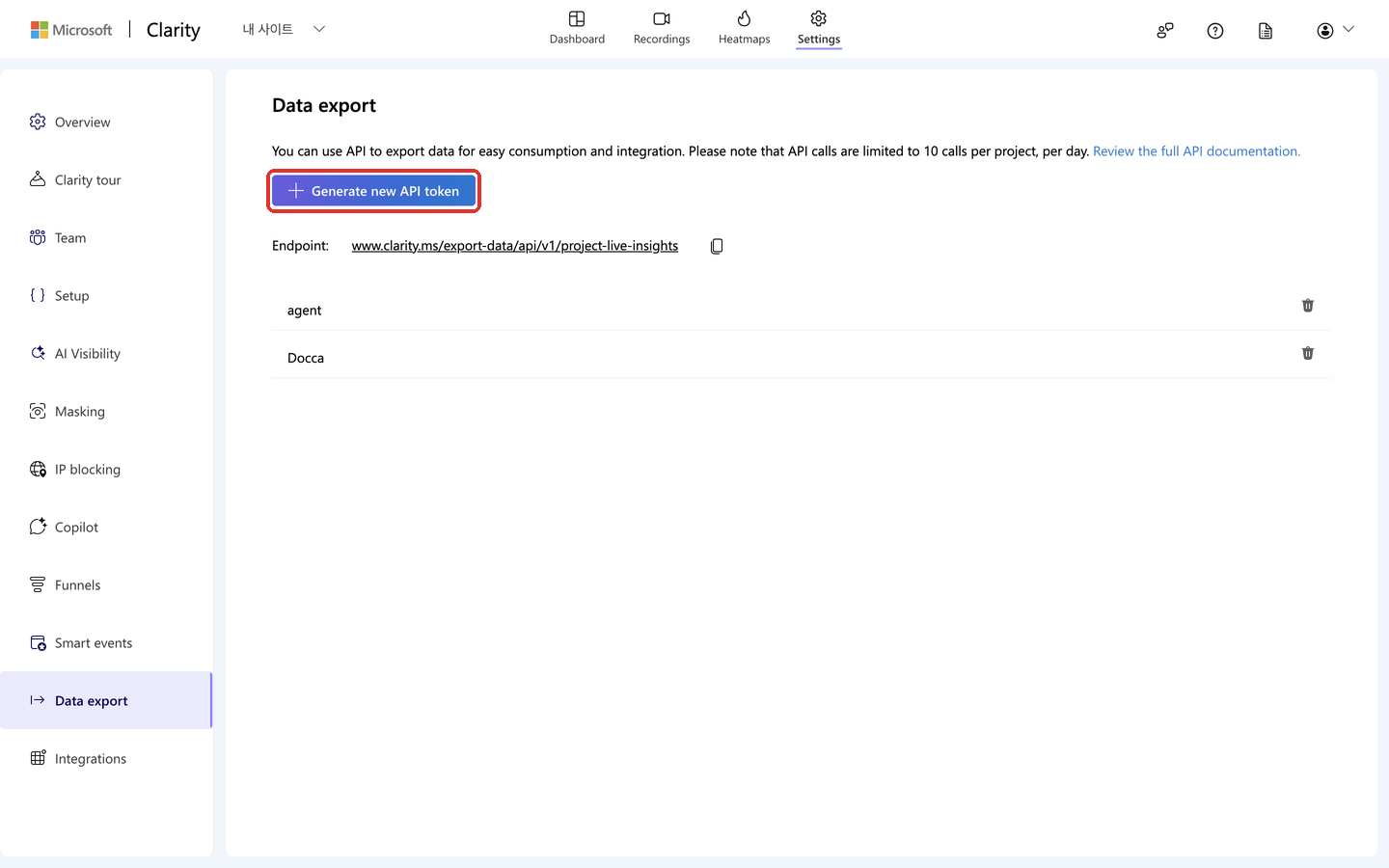Click the Data export page heading
1389x868 pixels.
point(324,106)
